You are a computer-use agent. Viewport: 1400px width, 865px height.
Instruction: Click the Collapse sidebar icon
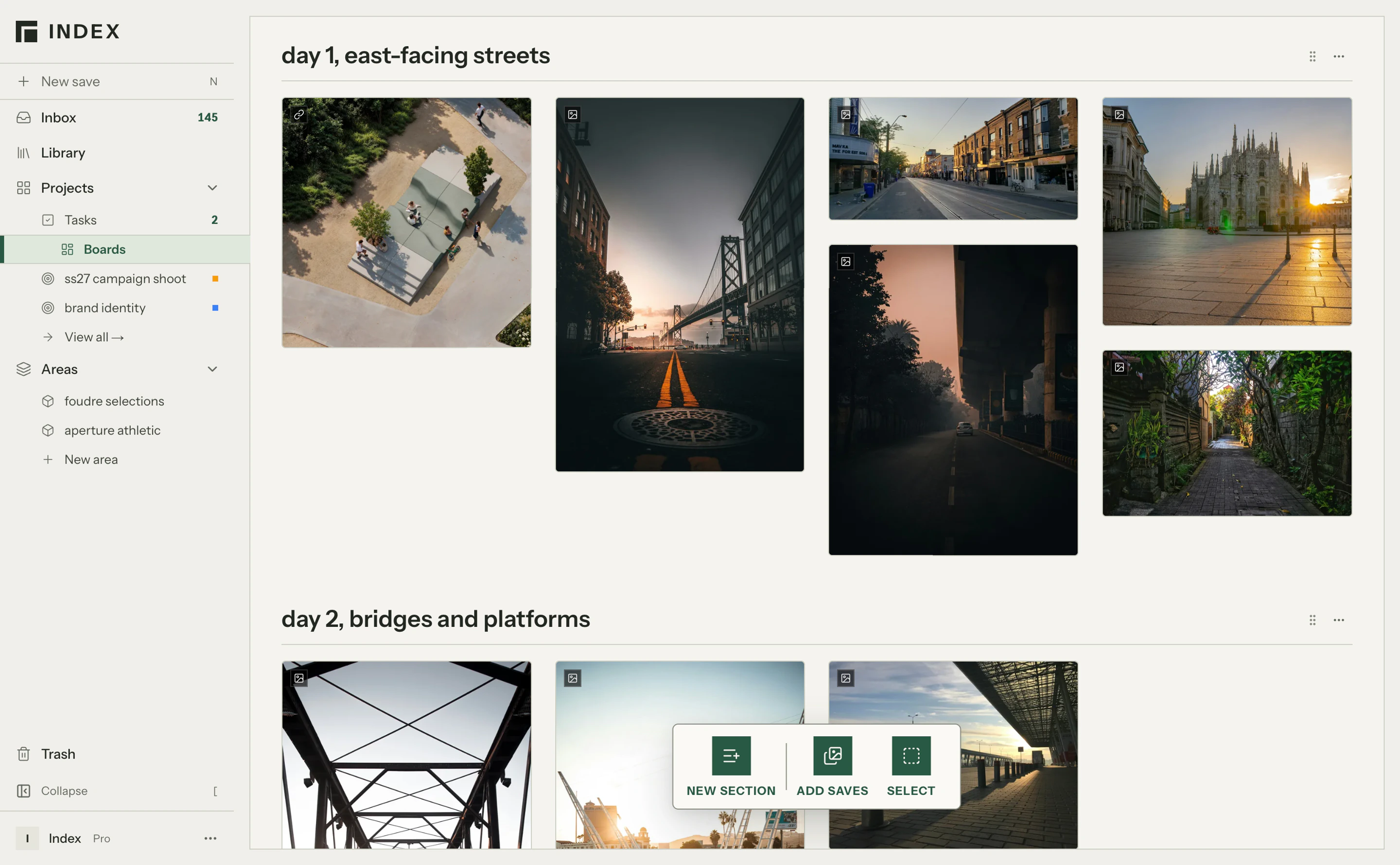click(23, 791)
